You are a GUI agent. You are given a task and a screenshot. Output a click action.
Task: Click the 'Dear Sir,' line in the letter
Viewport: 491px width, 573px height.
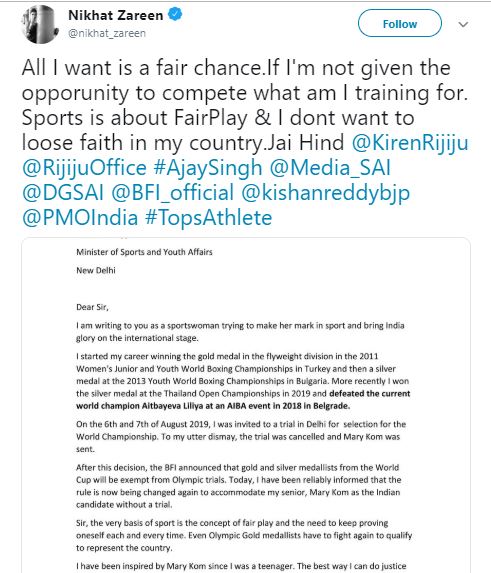[92, 307]
